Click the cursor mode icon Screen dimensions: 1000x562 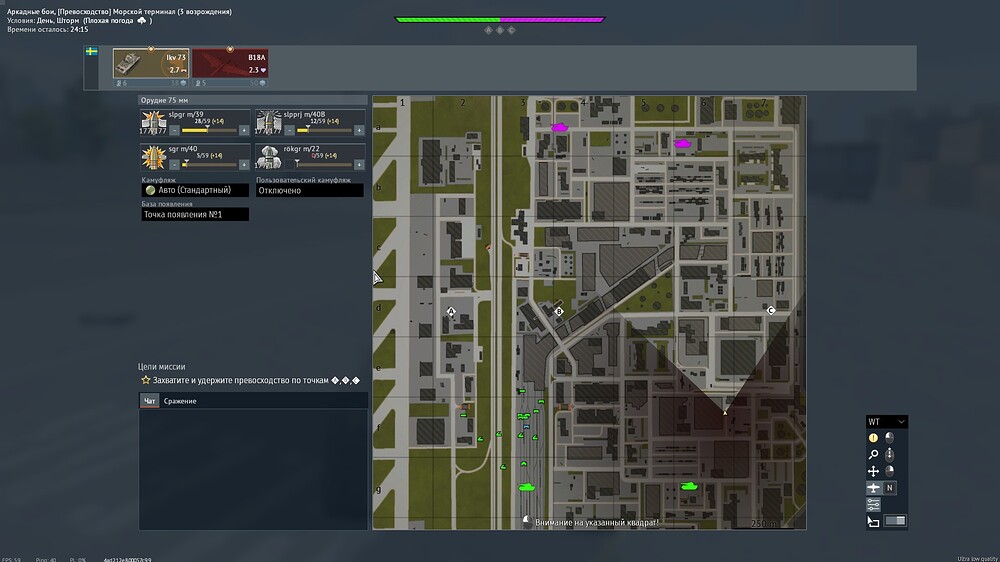[873, 521]
